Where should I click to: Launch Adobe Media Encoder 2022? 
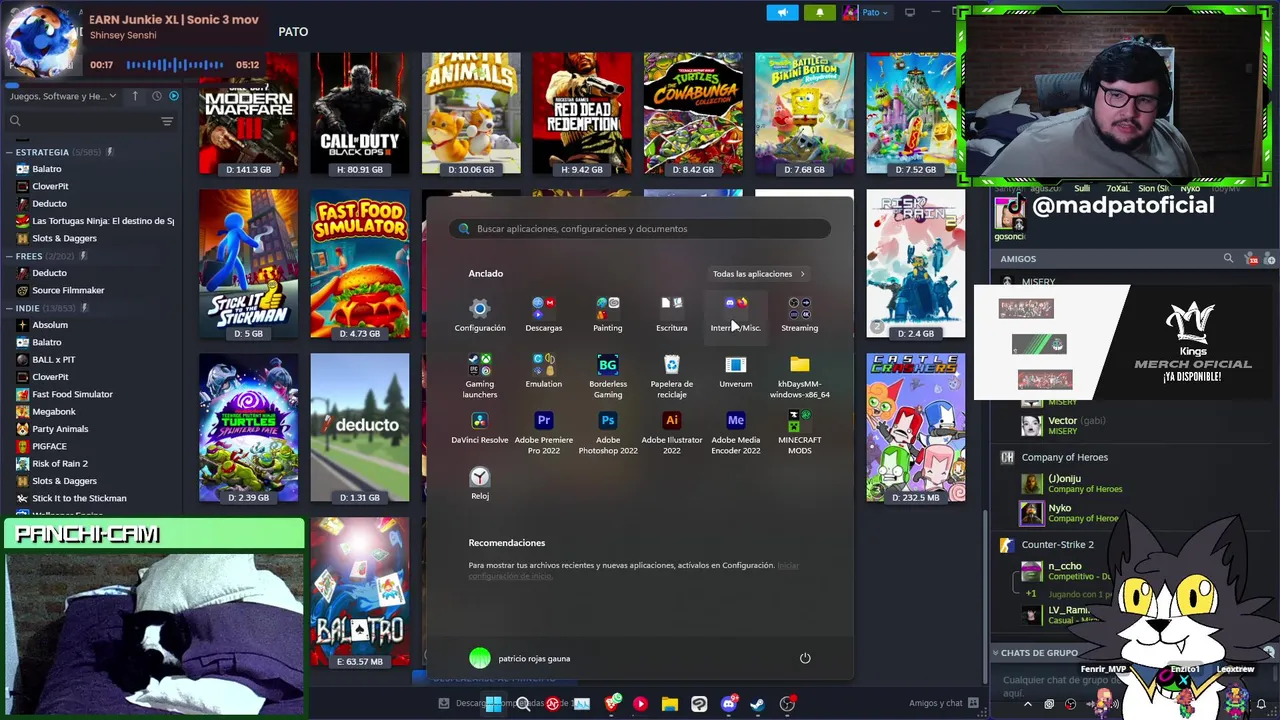click(735, 432)
